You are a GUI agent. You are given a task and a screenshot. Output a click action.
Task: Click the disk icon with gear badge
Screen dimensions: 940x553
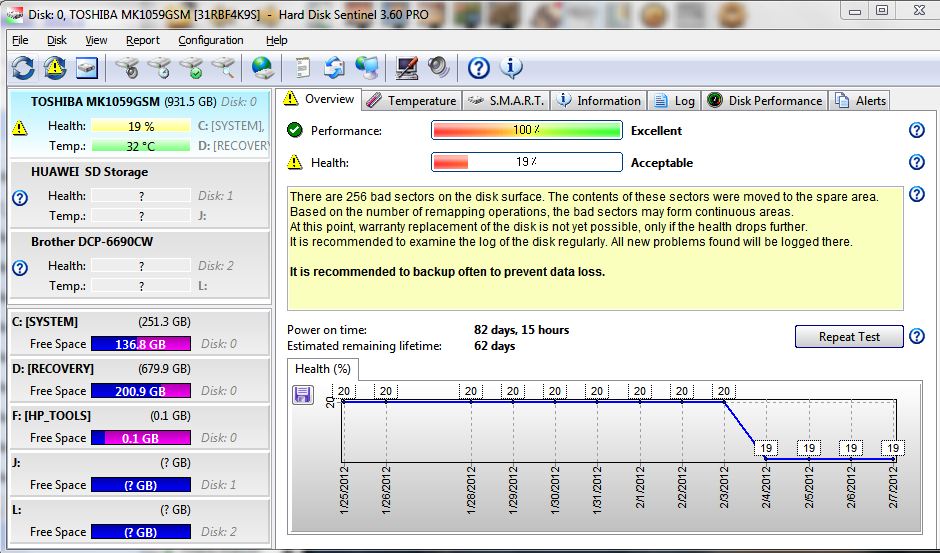pyautogui.click(x=127, y=68)
